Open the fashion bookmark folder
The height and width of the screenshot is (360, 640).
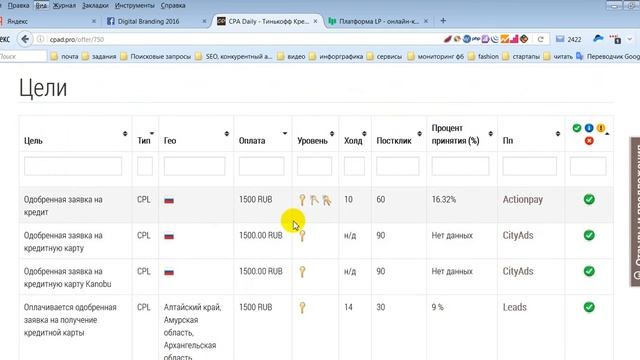484,56
